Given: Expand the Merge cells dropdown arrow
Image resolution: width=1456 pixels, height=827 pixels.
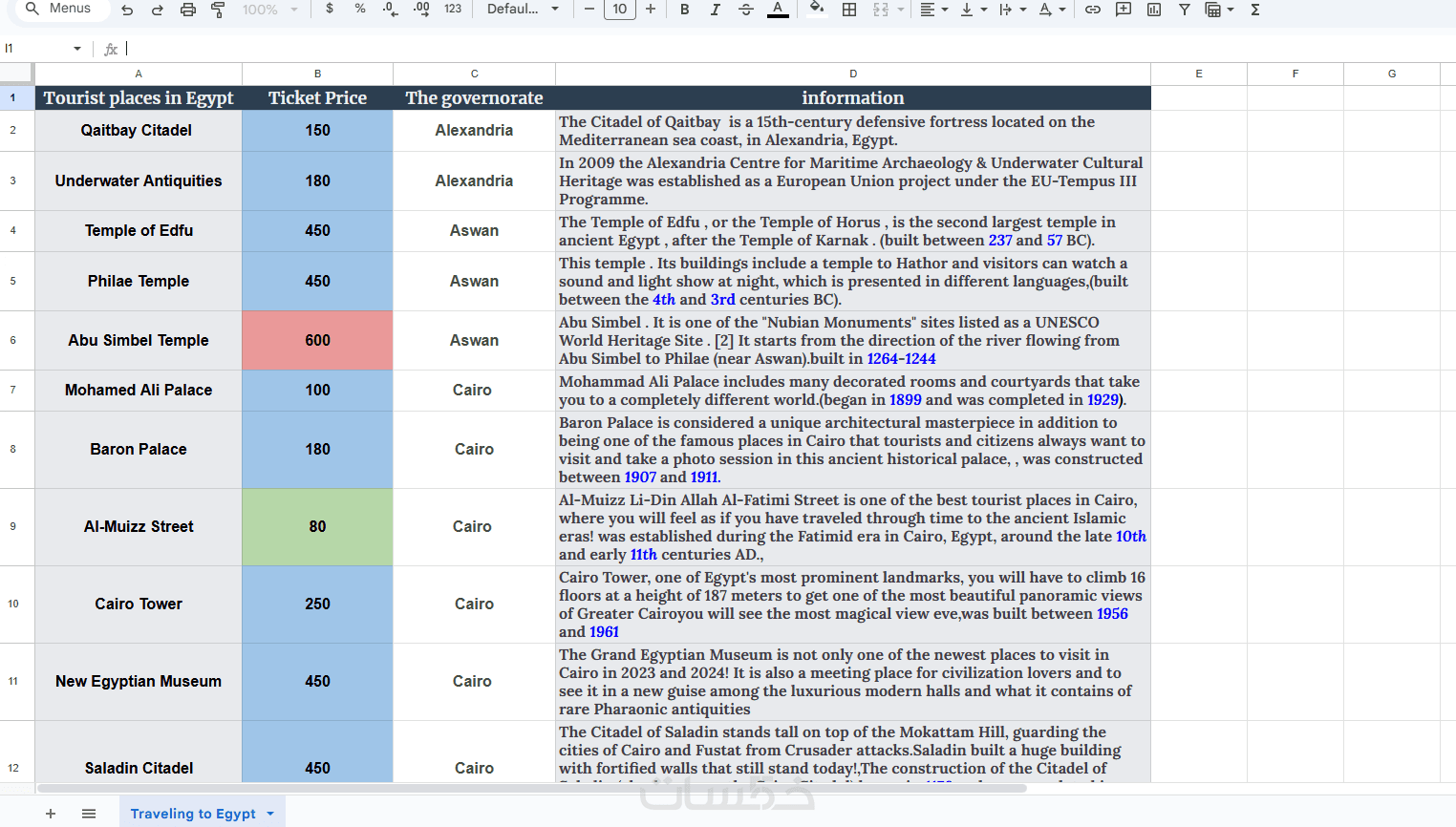Looking at the screenshot, I should pyautogui.click(x=901, y=10).
